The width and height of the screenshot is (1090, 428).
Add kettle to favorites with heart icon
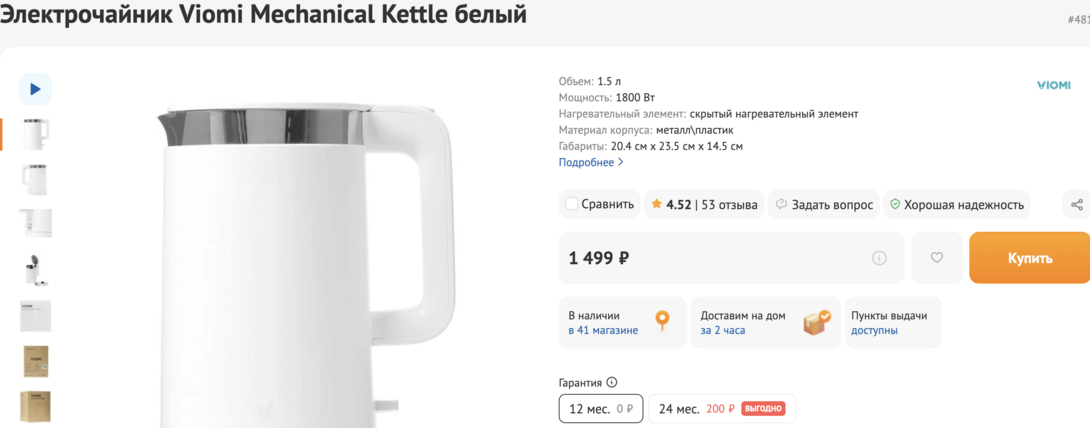(x=937, y=258)
